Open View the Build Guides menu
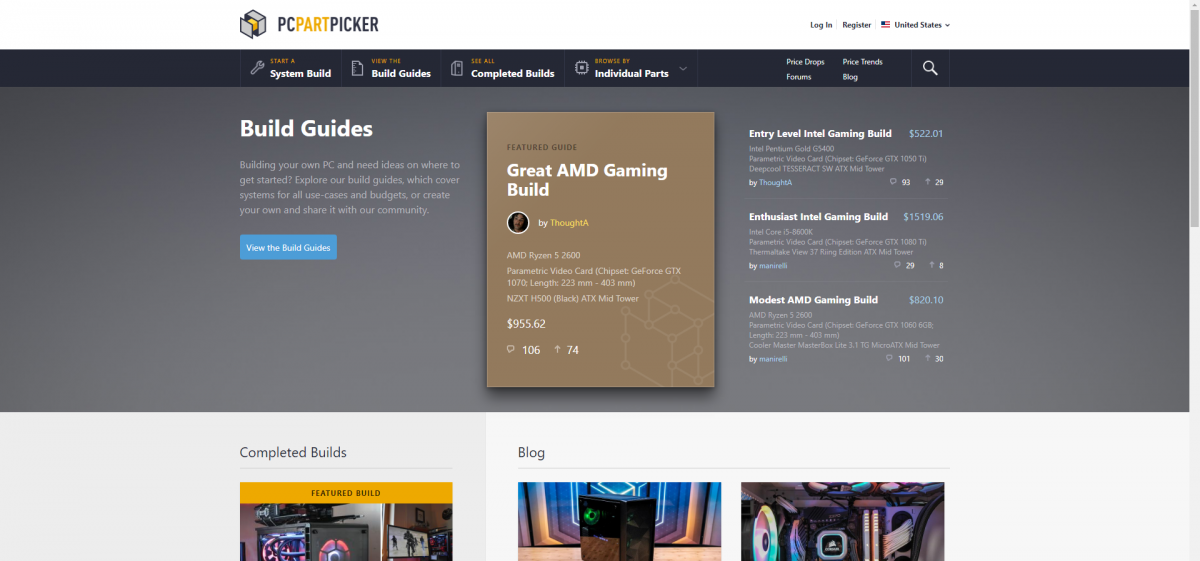The image size is (1200, 561). click(x=391, y=68)
